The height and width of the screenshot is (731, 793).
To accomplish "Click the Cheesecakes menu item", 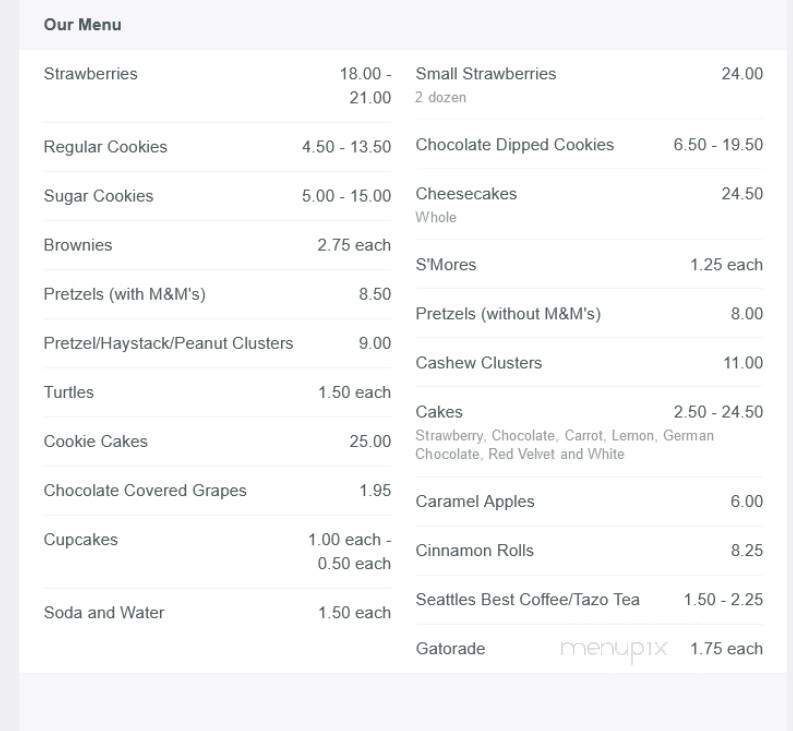I will pos(466,194).
